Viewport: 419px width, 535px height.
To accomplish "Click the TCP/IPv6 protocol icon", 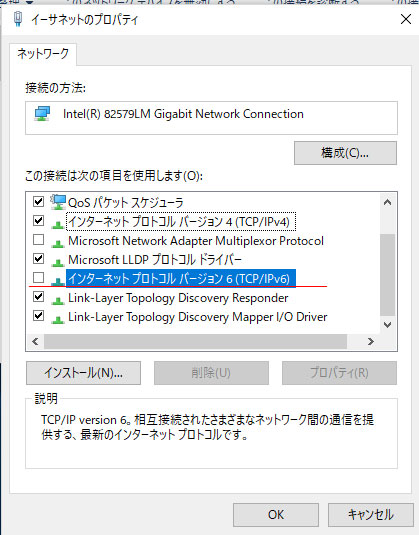I will click(x=58, y=281).
